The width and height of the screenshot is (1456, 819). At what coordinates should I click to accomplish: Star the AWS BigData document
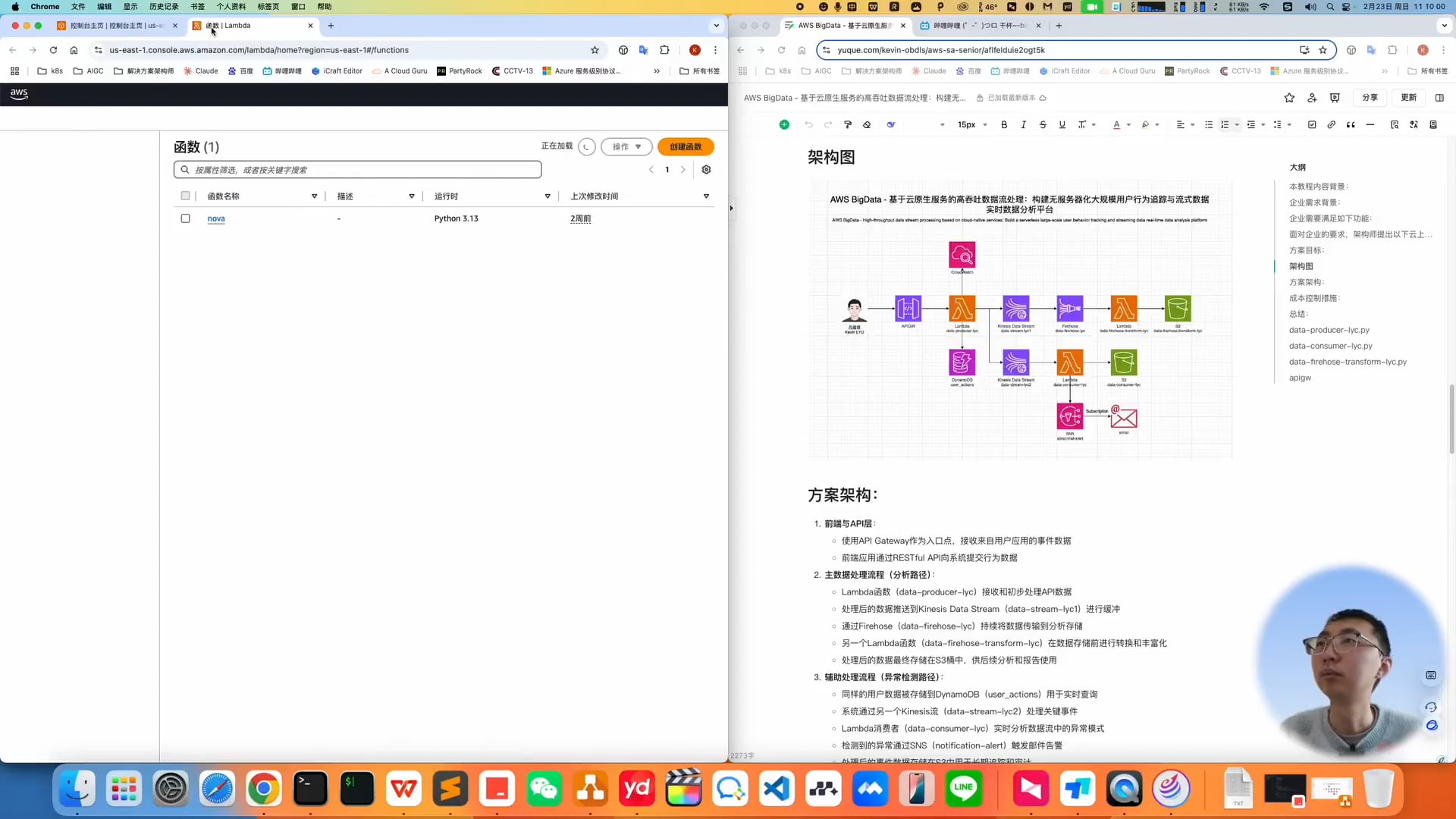coord(1288,98)
